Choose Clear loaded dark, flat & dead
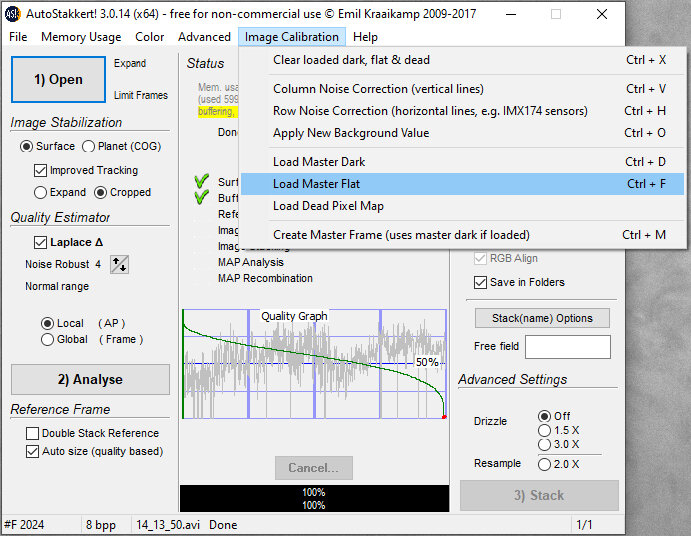 click(463, 60)
